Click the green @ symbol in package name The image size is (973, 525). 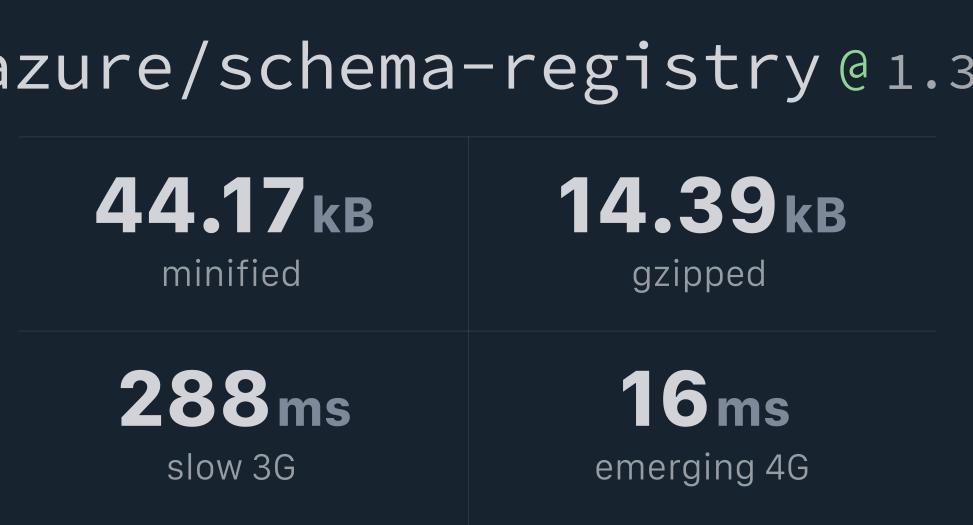pos(853,70)
